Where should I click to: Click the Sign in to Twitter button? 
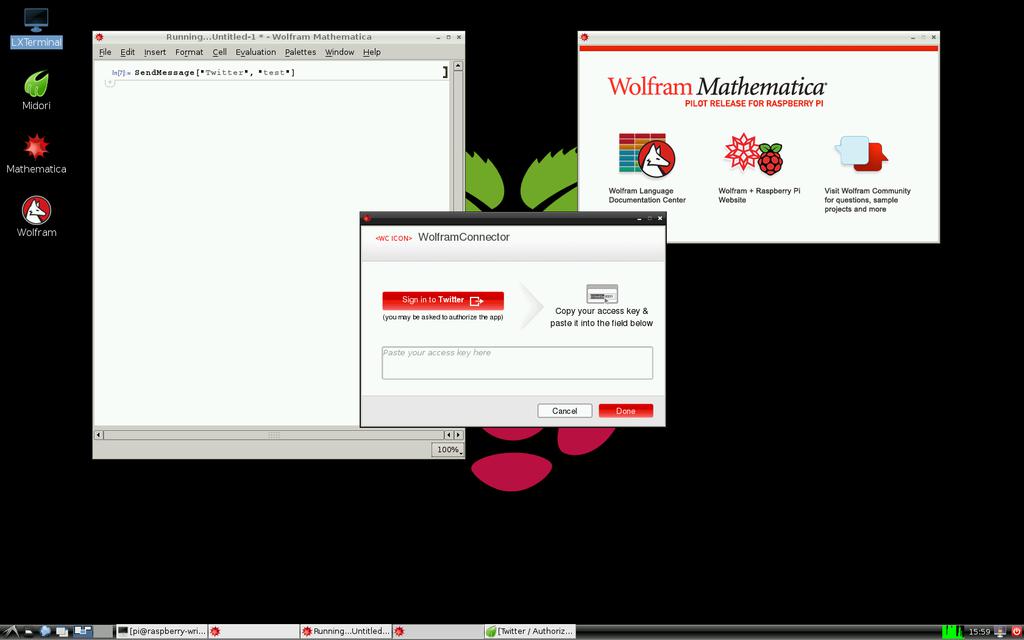coord(443,300)
